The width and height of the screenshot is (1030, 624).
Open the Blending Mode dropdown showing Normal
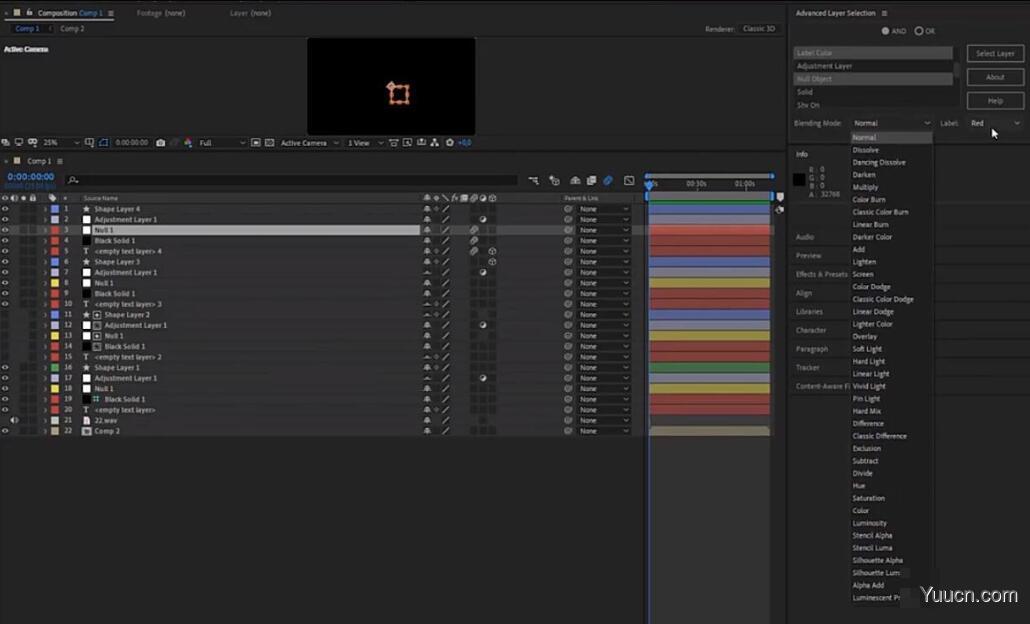click(x=891, y=123)
